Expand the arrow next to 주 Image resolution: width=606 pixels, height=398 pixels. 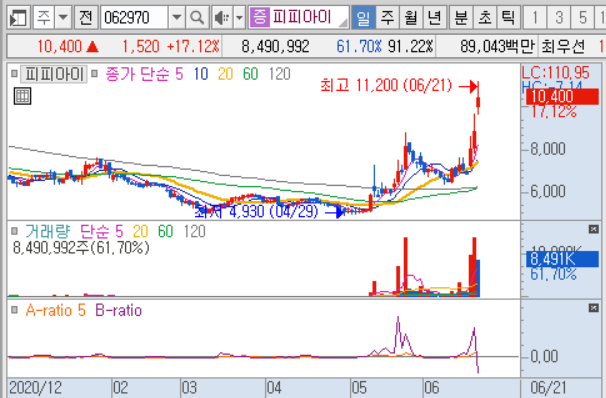click(x=63, y=17)
